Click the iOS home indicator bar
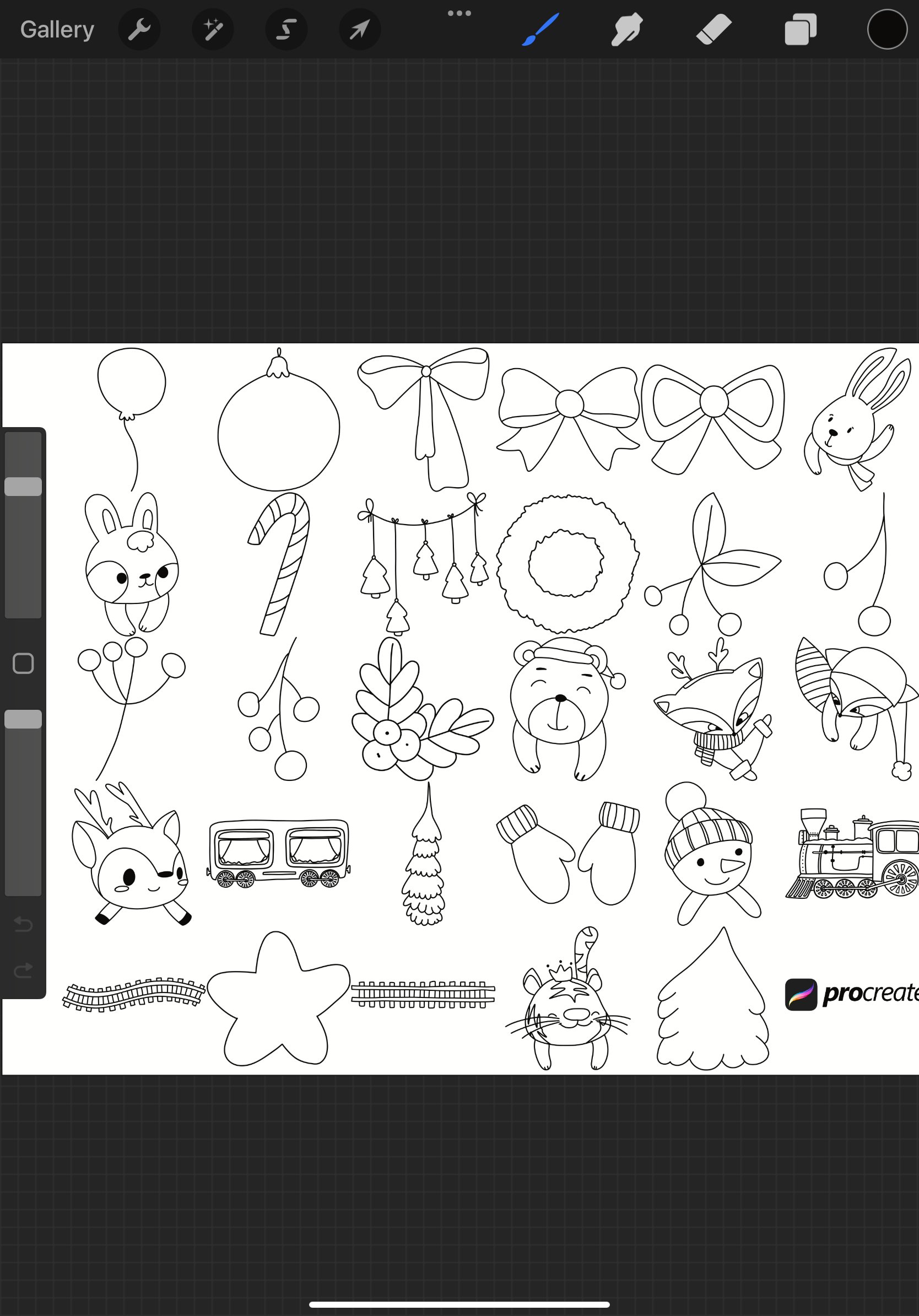Viewport: 919px width, 1316px height. coord(459,1304)
